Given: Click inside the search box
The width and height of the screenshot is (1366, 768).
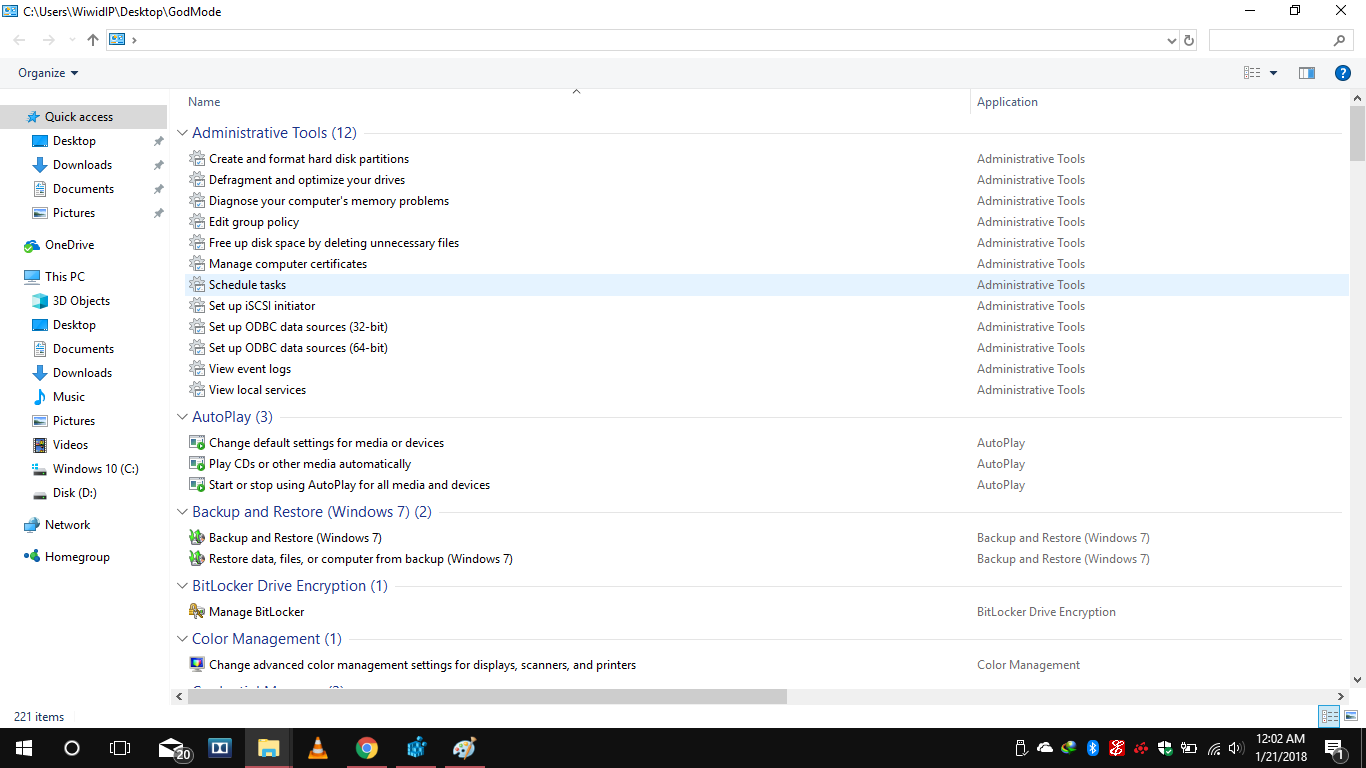Looking at the screenshot, I should 1270,40.
